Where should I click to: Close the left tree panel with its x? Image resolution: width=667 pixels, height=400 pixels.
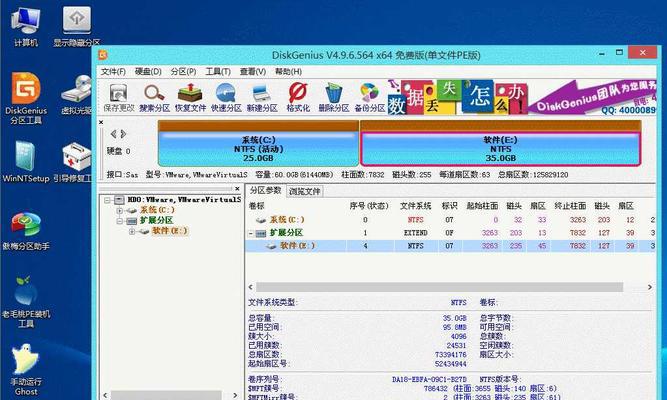pos(237,189)
